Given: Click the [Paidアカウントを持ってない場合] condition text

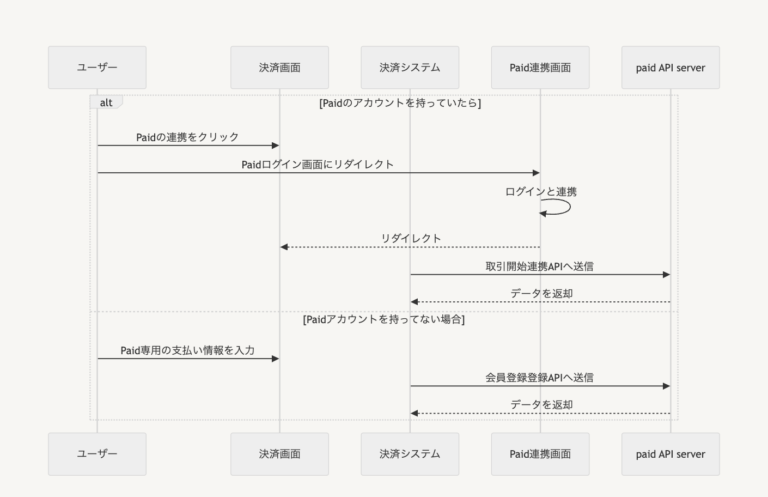Looking at the screenshot, I should click(383, 320).
